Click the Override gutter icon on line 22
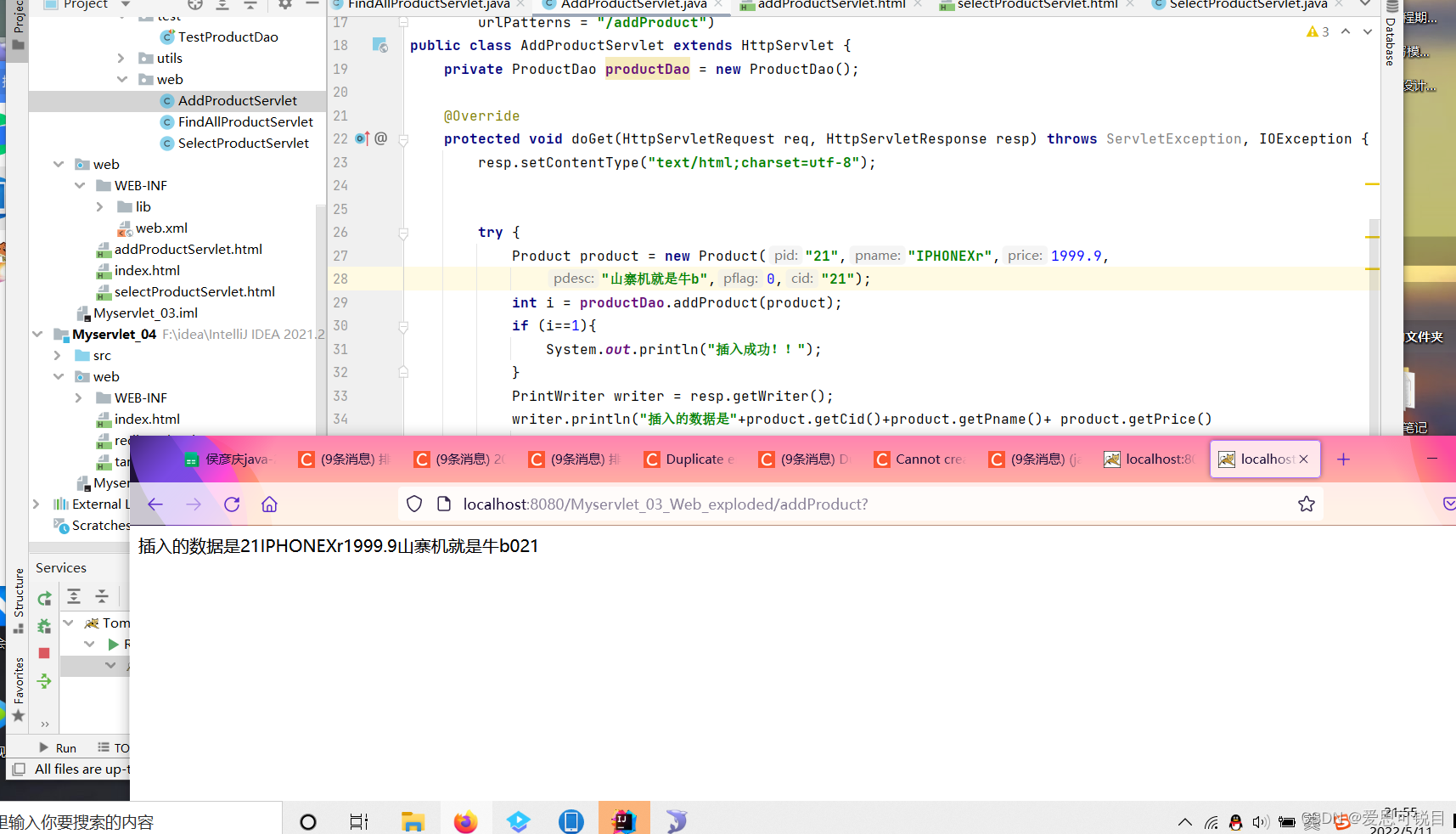 (x=360, y=138)
